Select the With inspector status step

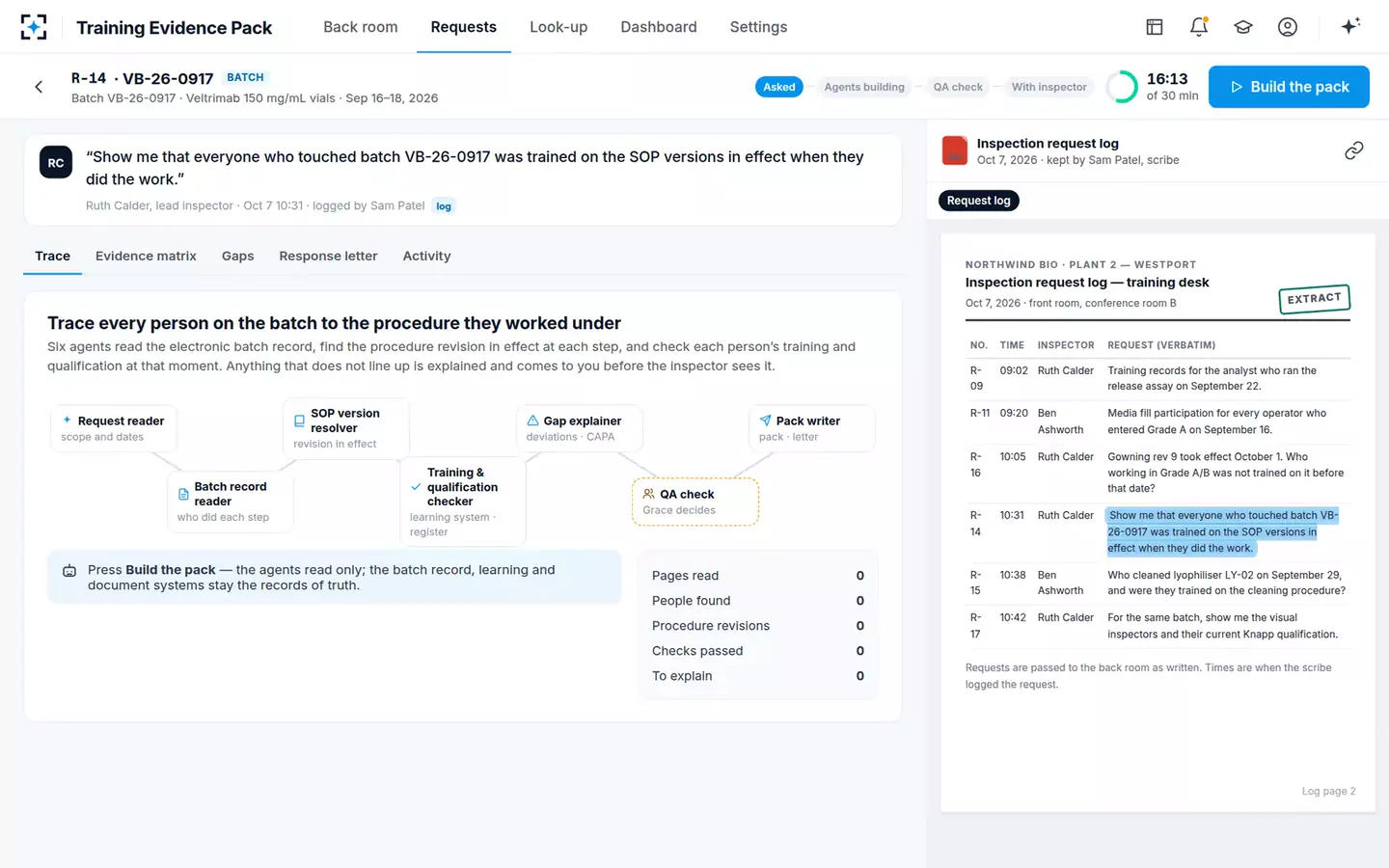pos(1049,87)
